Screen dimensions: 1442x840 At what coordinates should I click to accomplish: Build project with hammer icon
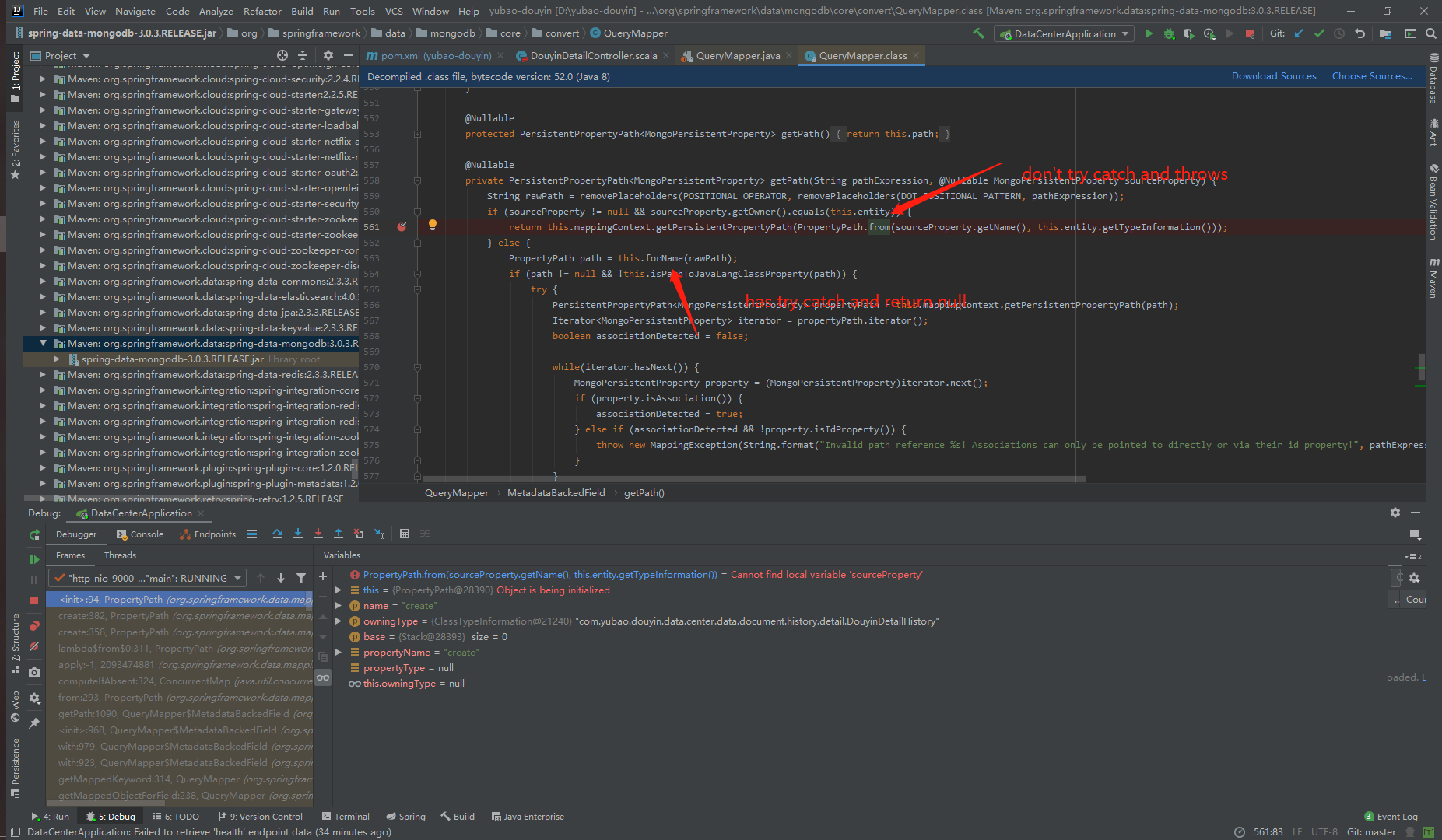pos(979,33)
